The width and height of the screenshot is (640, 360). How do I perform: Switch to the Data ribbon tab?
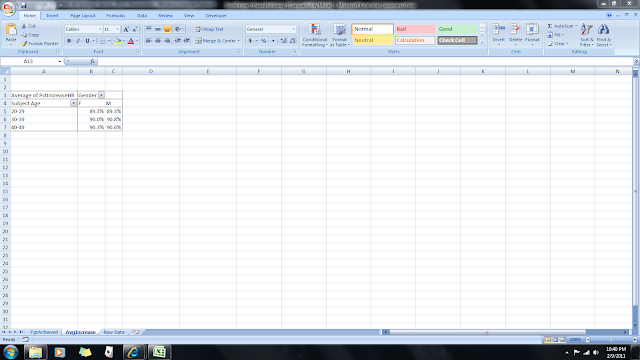tap(142, 16)
